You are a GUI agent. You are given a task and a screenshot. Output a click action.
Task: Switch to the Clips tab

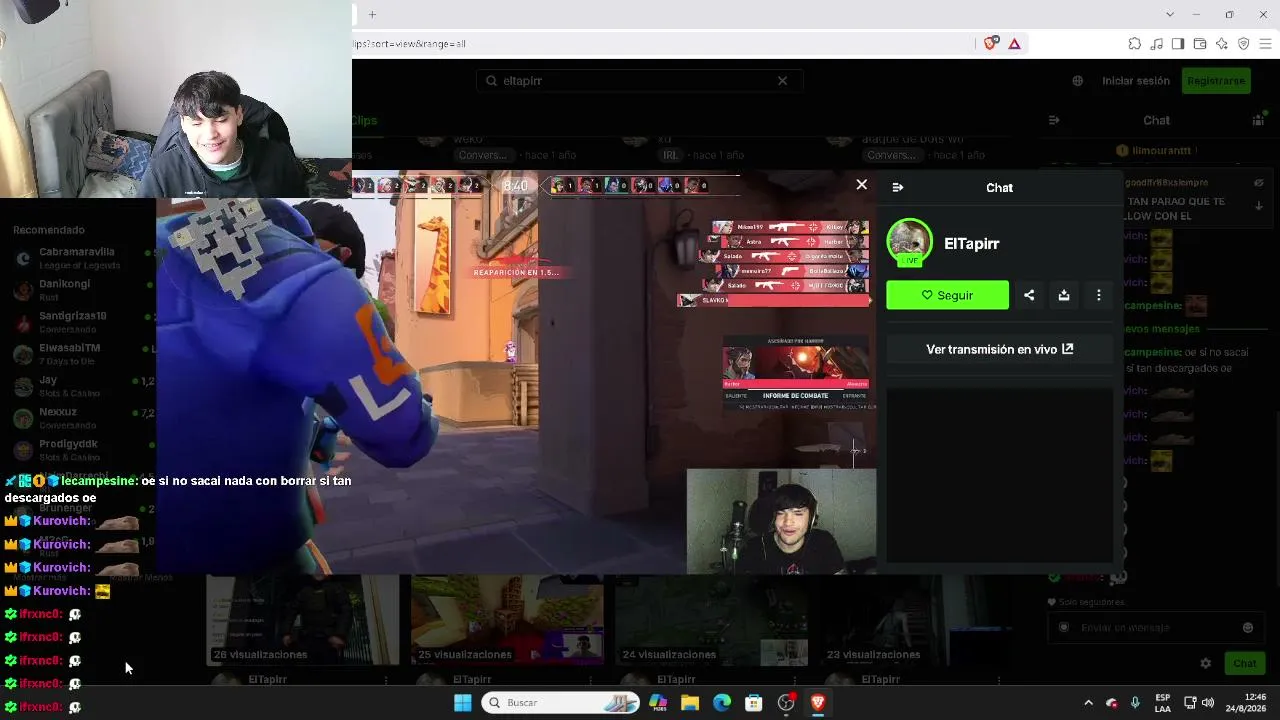coord(364,121)
